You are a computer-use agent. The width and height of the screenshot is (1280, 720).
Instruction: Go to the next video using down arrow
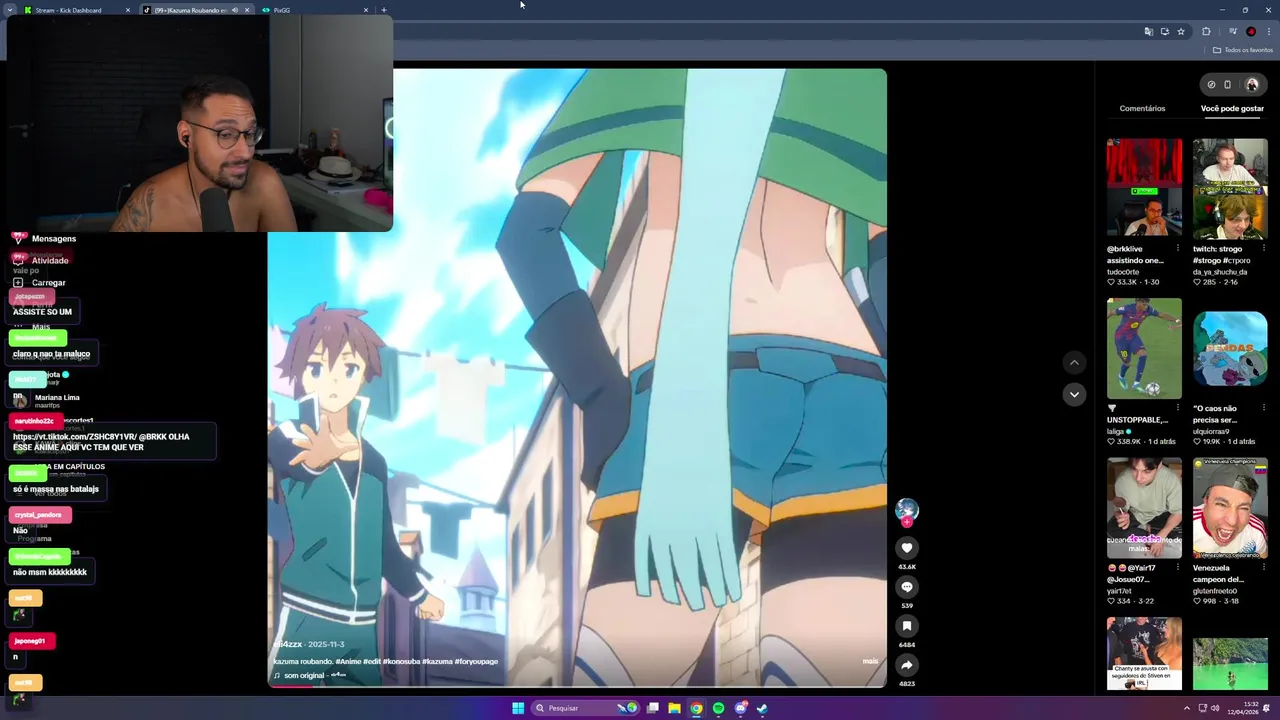(x=1074, y=394)
